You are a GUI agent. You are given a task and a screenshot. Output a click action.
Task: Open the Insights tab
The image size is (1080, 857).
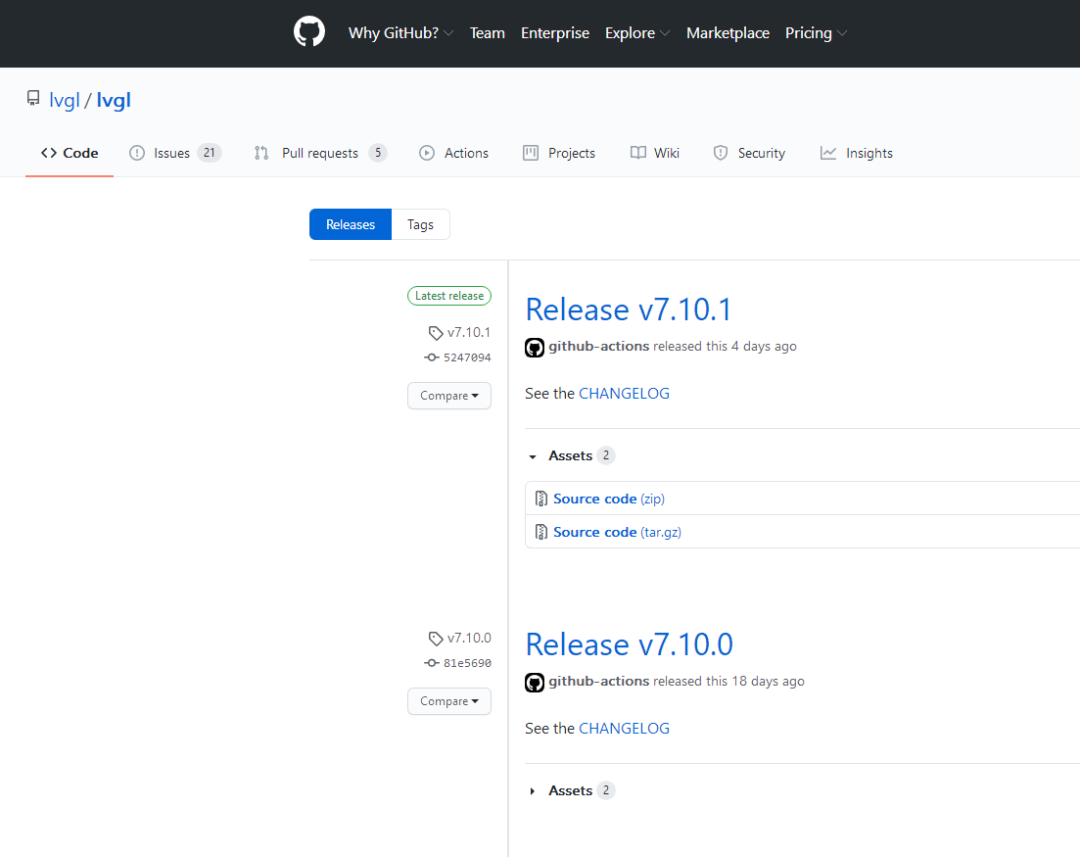[857, 153]
